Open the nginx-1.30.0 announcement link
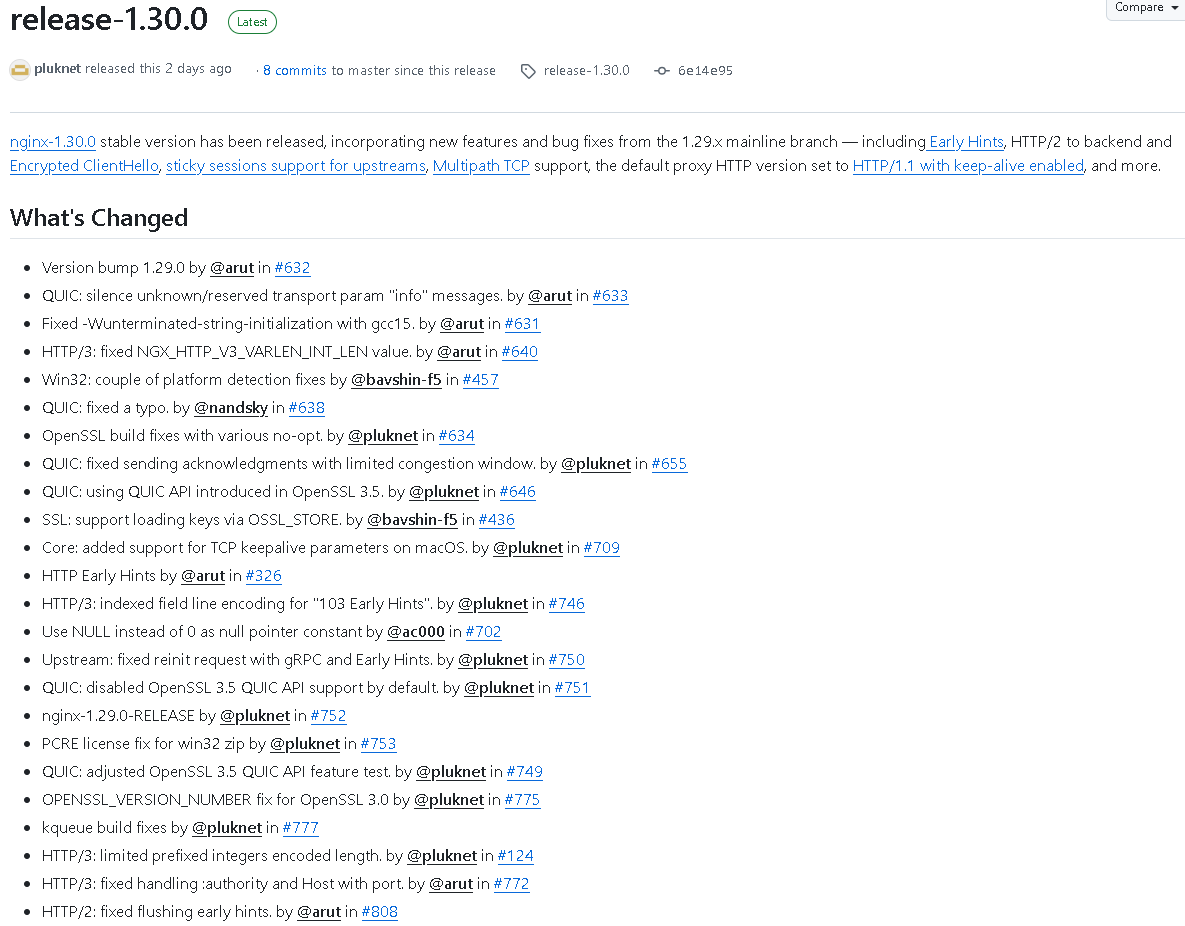 [x=52, y=141]
